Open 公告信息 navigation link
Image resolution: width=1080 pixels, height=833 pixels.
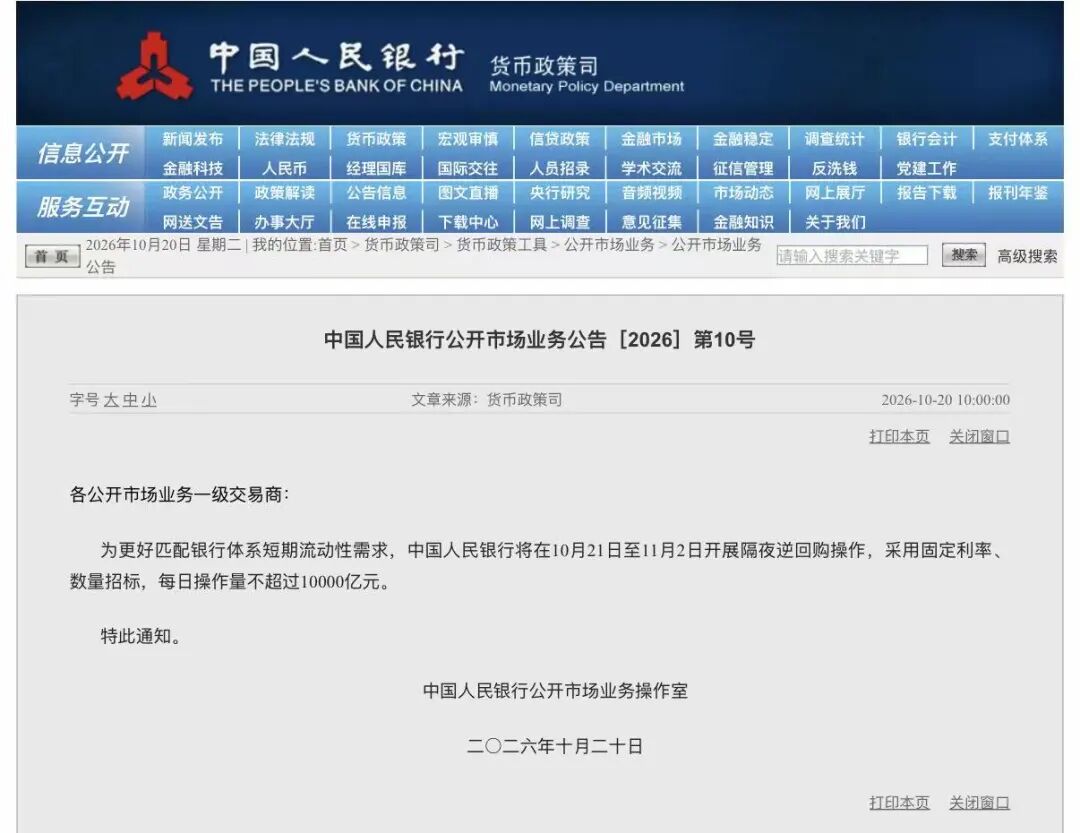tap(376, 193)
